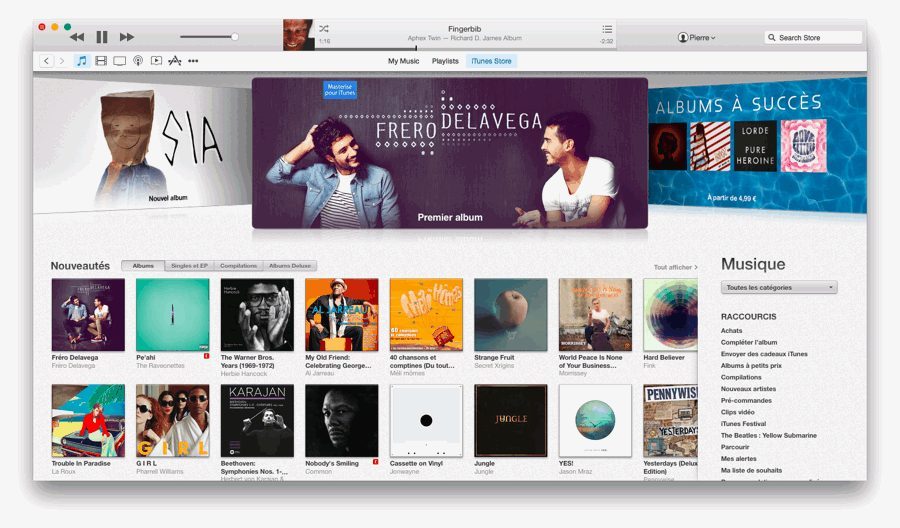Open the YES! album cover
This screenshot has width=900, height=528.
595,421
